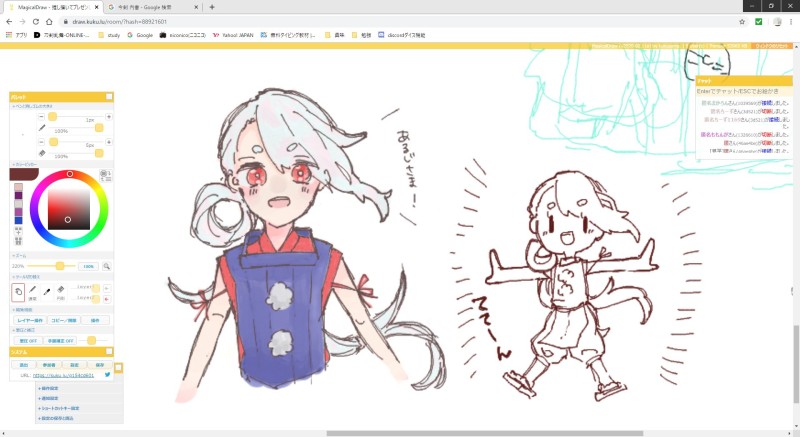Reload the page in browser
This screenshot has width=800, height=437.
coord(36,21)
